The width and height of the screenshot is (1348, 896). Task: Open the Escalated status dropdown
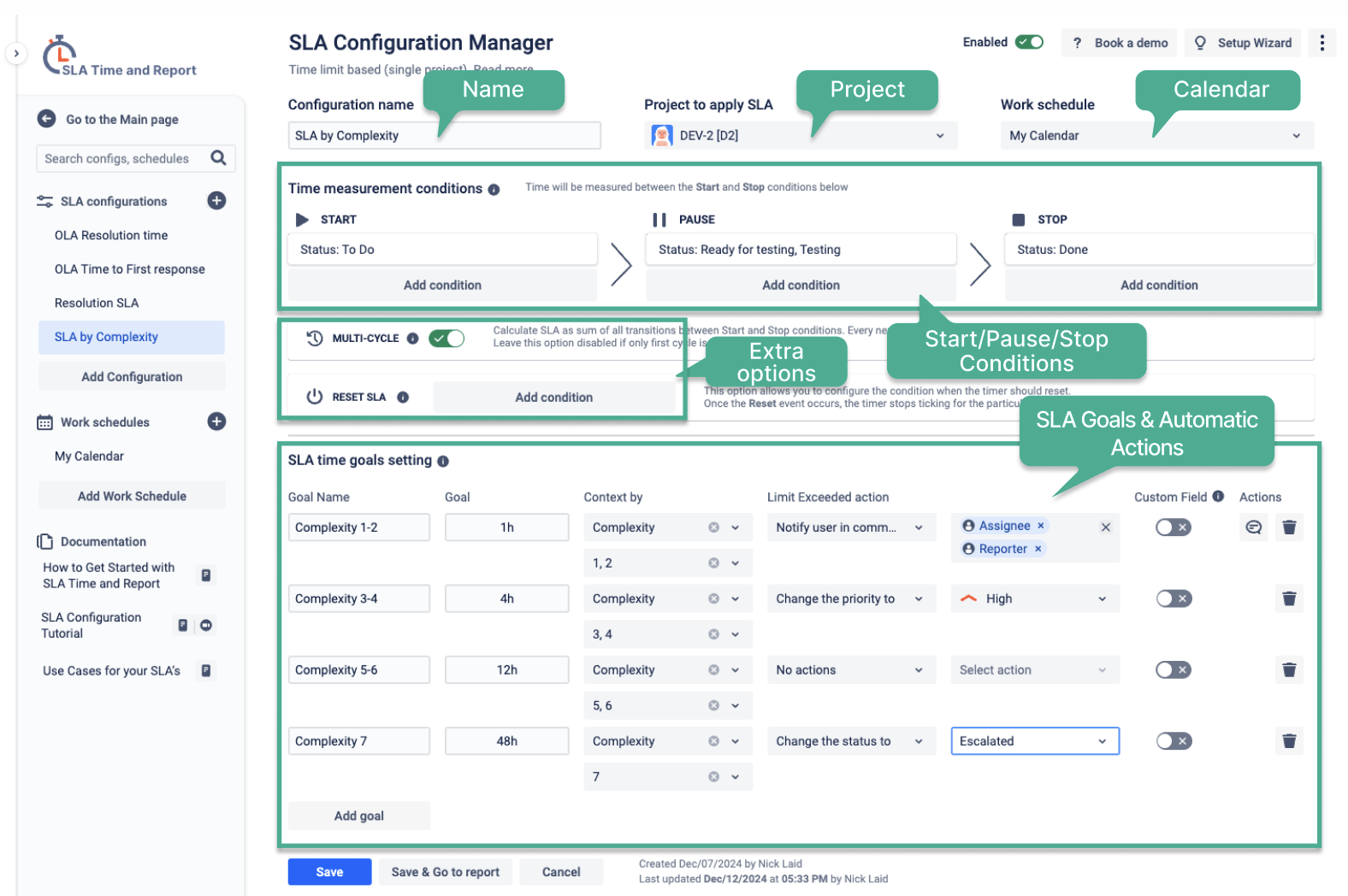1035,741
